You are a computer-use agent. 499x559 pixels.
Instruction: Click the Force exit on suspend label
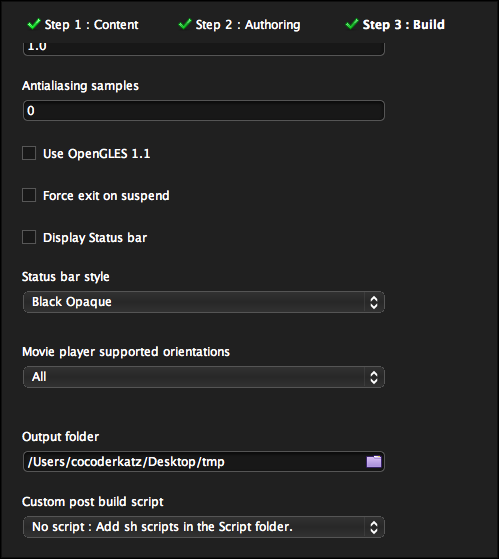point(106,196)
